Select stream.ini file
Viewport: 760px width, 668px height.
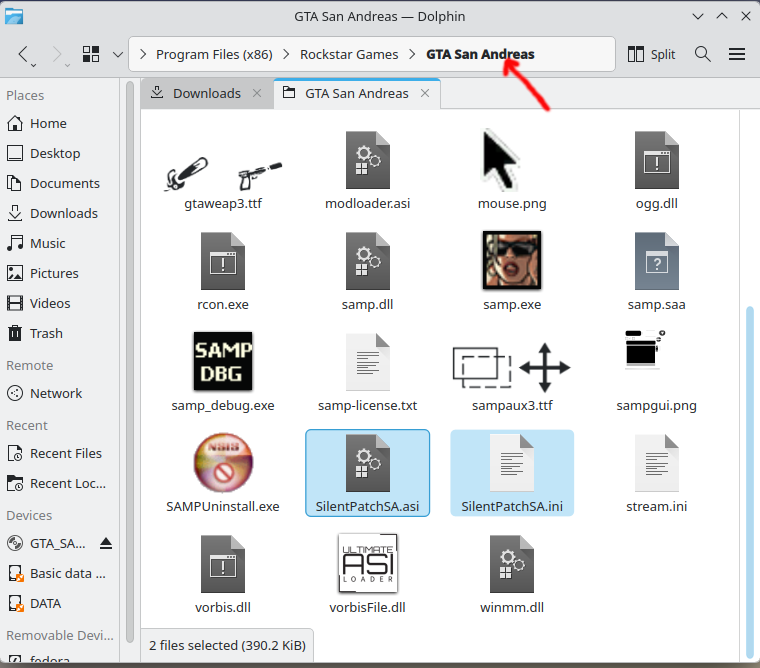(x=657, y=473)
